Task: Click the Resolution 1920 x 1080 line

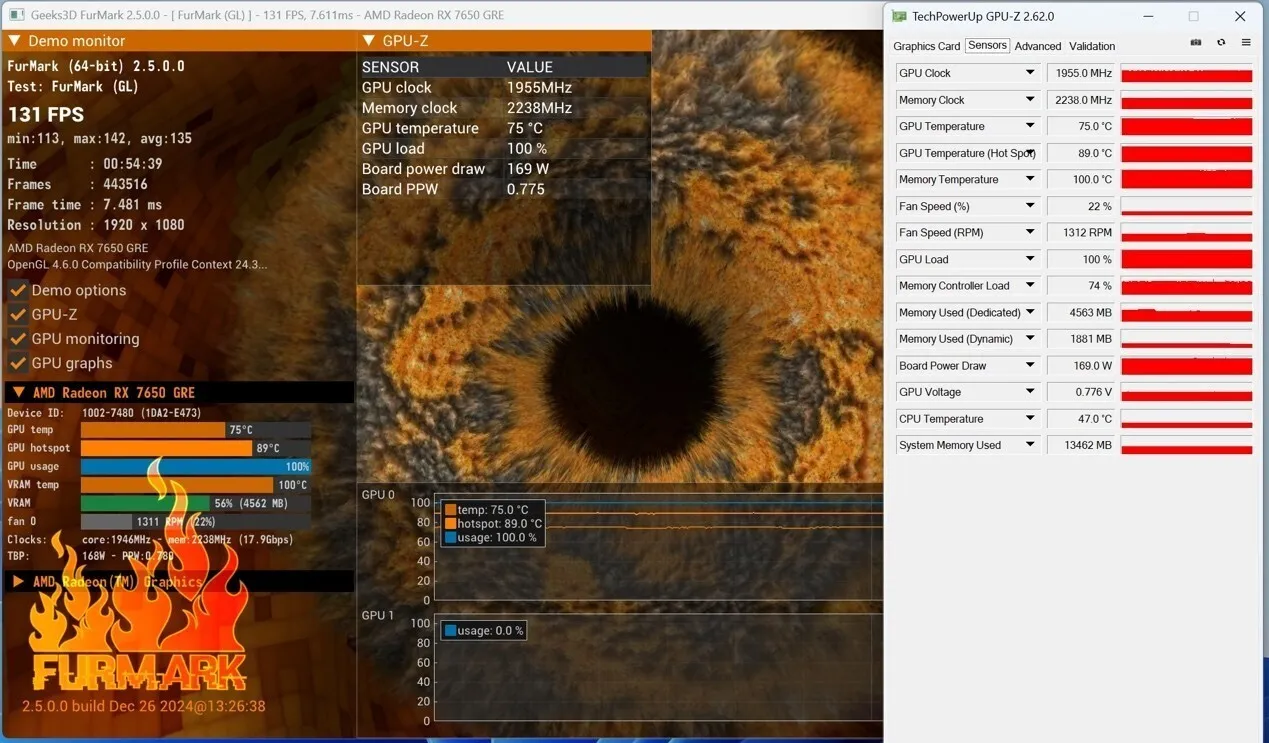Action: (x=96, y=225)
